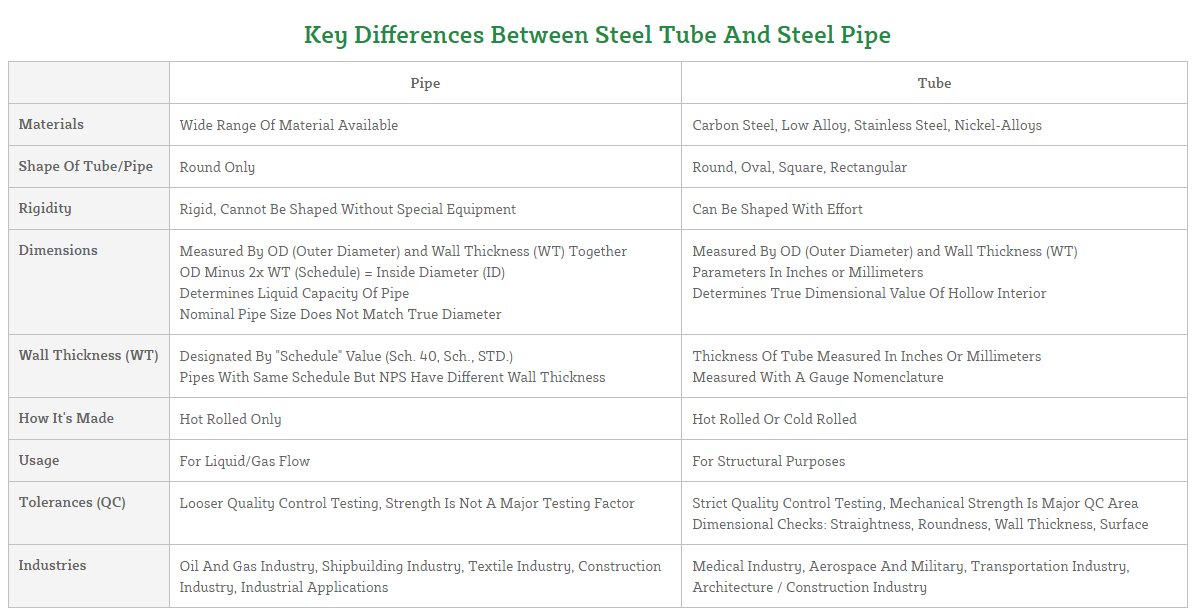This screenshot has width=1195, height=613.
Task: Click the 'Materials' row label
Action: point(51,125)
